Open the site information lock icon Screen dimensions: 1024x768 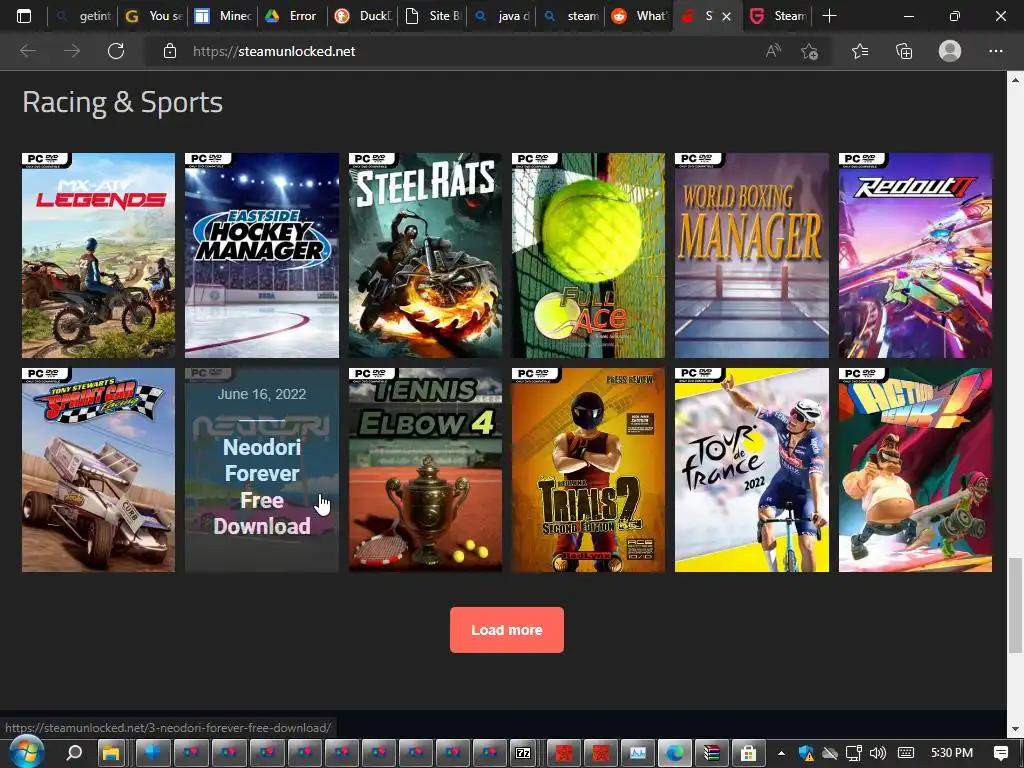[x=170, y=51]
